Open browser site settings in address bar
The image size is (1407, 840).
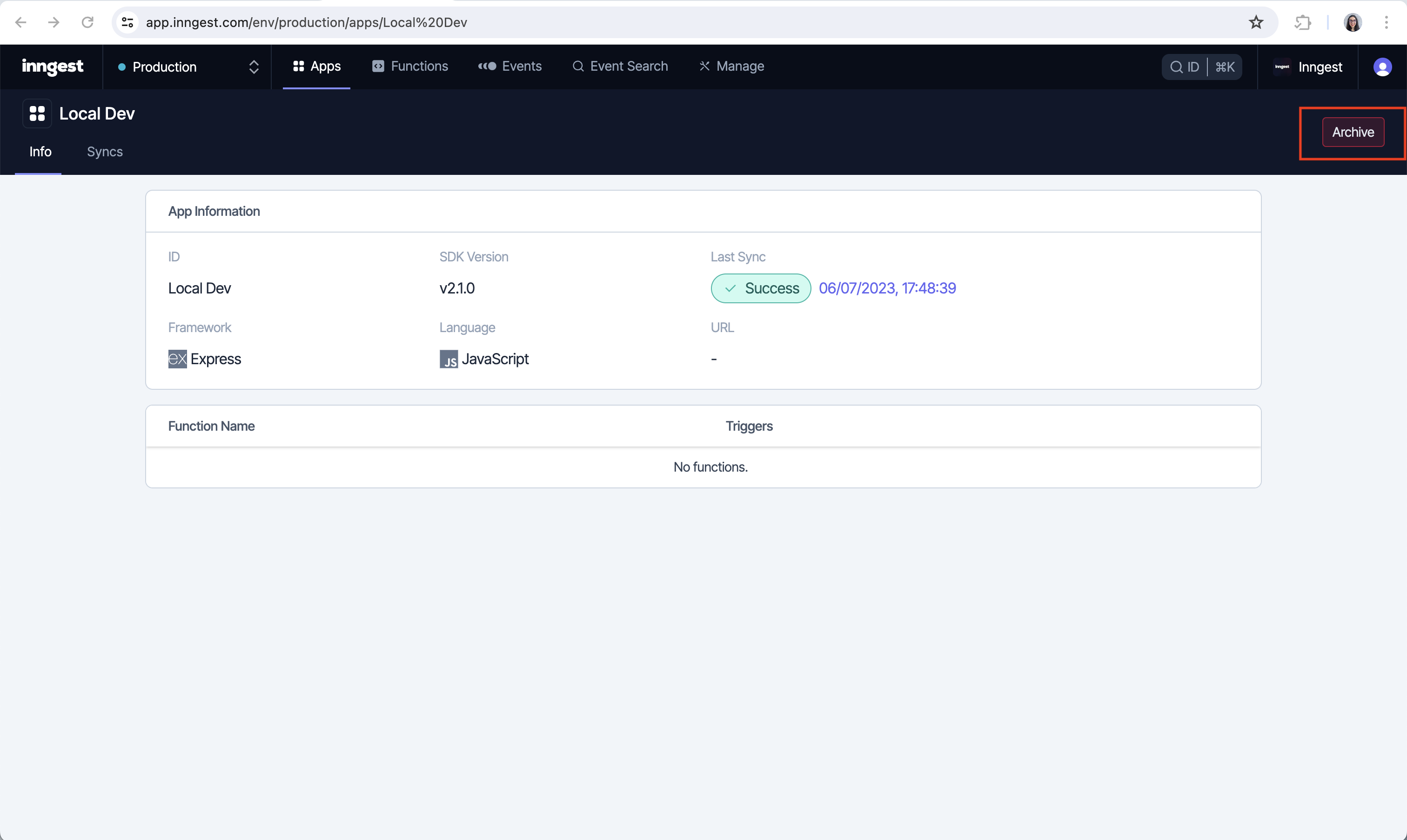tap(127, 22)
